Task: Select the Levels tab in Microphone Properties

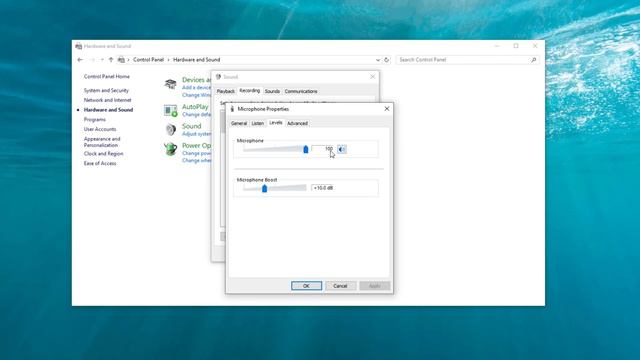Action: (x=276, y=122)
